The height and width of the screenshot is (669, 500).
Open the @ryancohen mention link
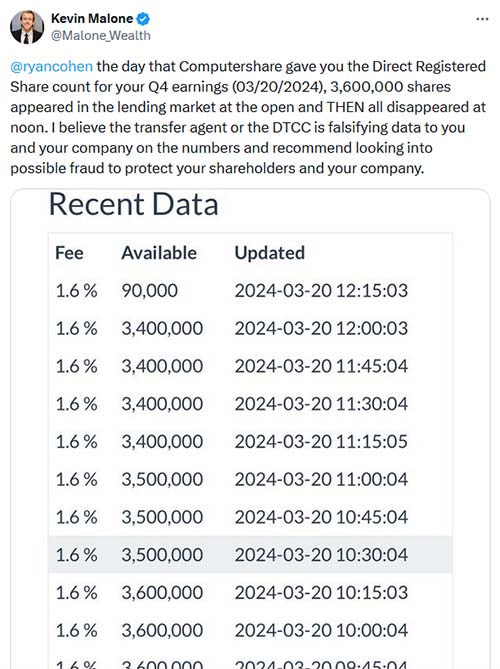(51, 67)
